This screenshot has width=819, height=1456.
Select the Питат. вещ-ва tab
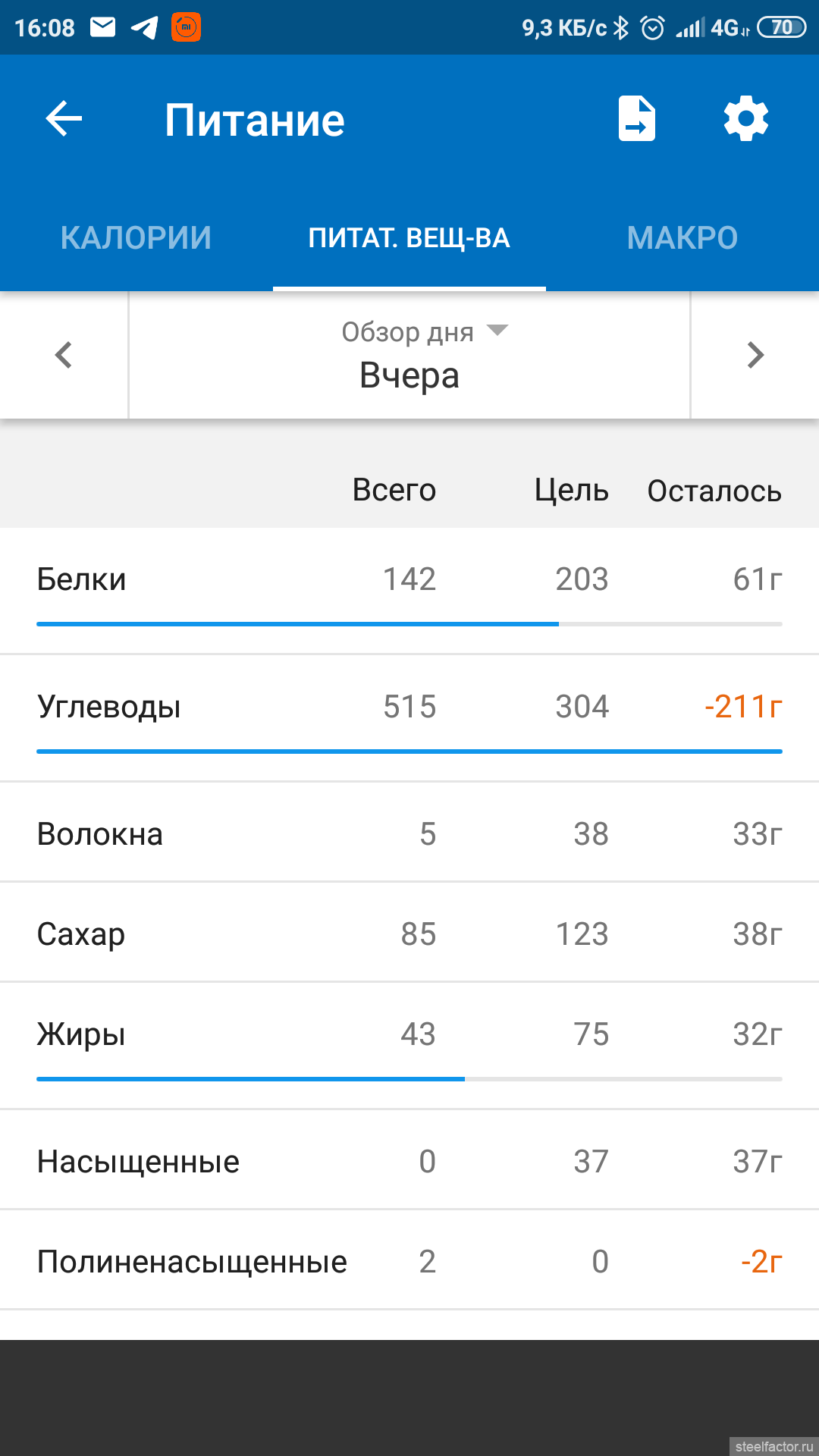point(409,238)
